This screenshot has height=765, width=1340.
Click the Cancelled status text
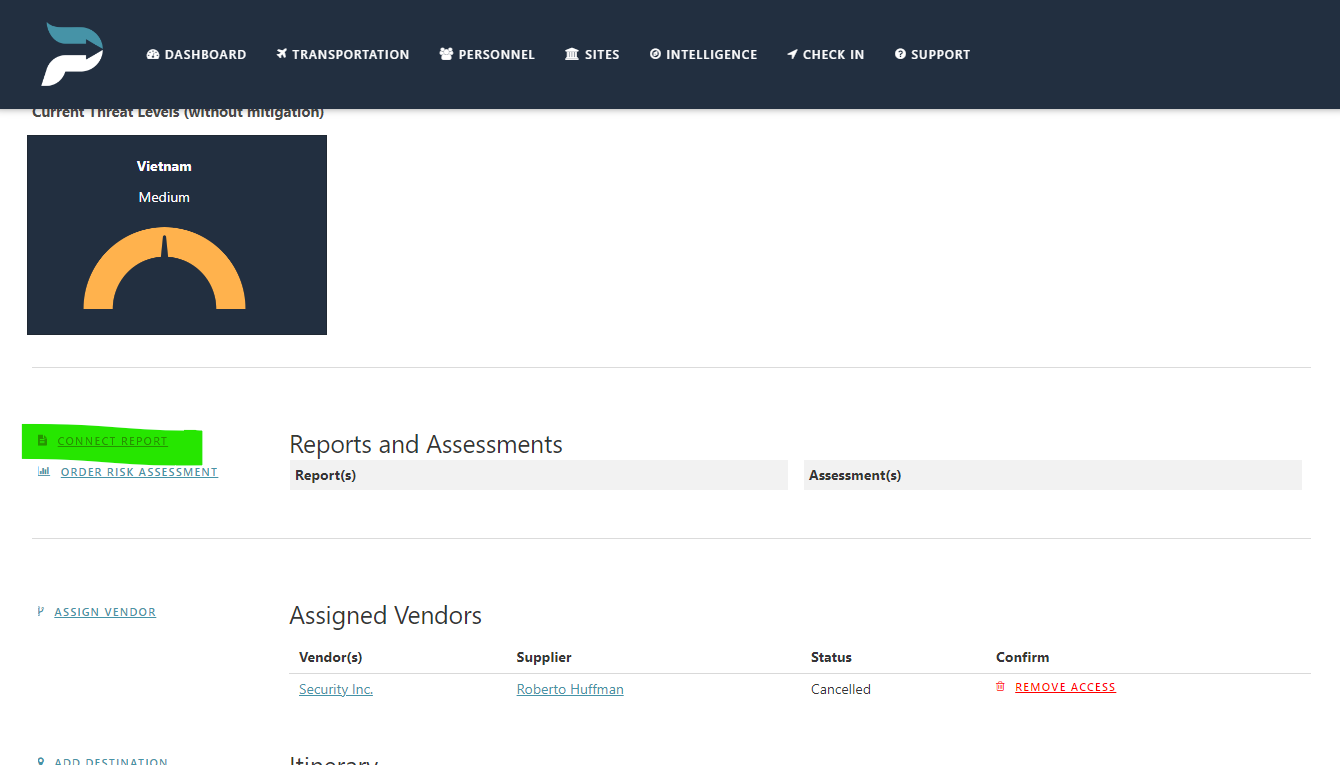(x=841, y=689)
